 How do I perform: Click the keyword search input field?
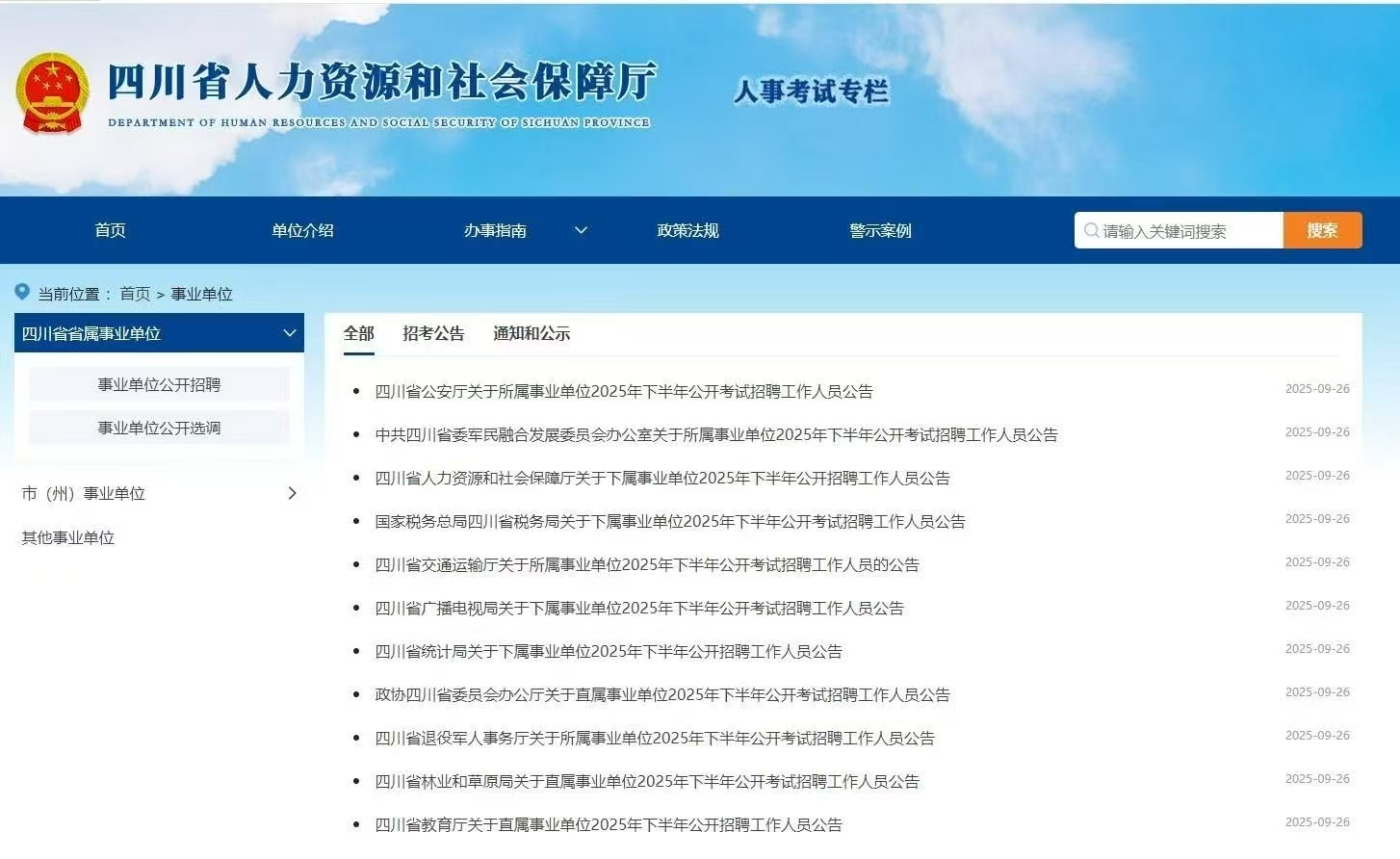pyautogui.click(x=1184, y=230)
